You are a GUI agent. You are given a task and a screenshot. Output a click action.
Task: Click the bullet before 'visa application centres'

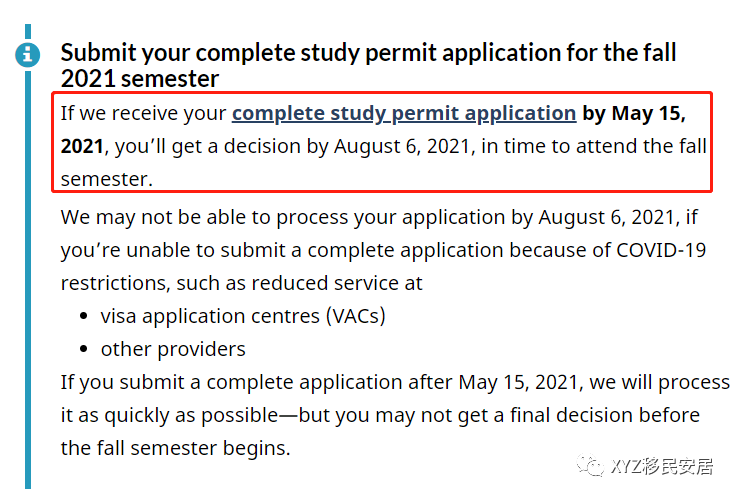[84, 316]
